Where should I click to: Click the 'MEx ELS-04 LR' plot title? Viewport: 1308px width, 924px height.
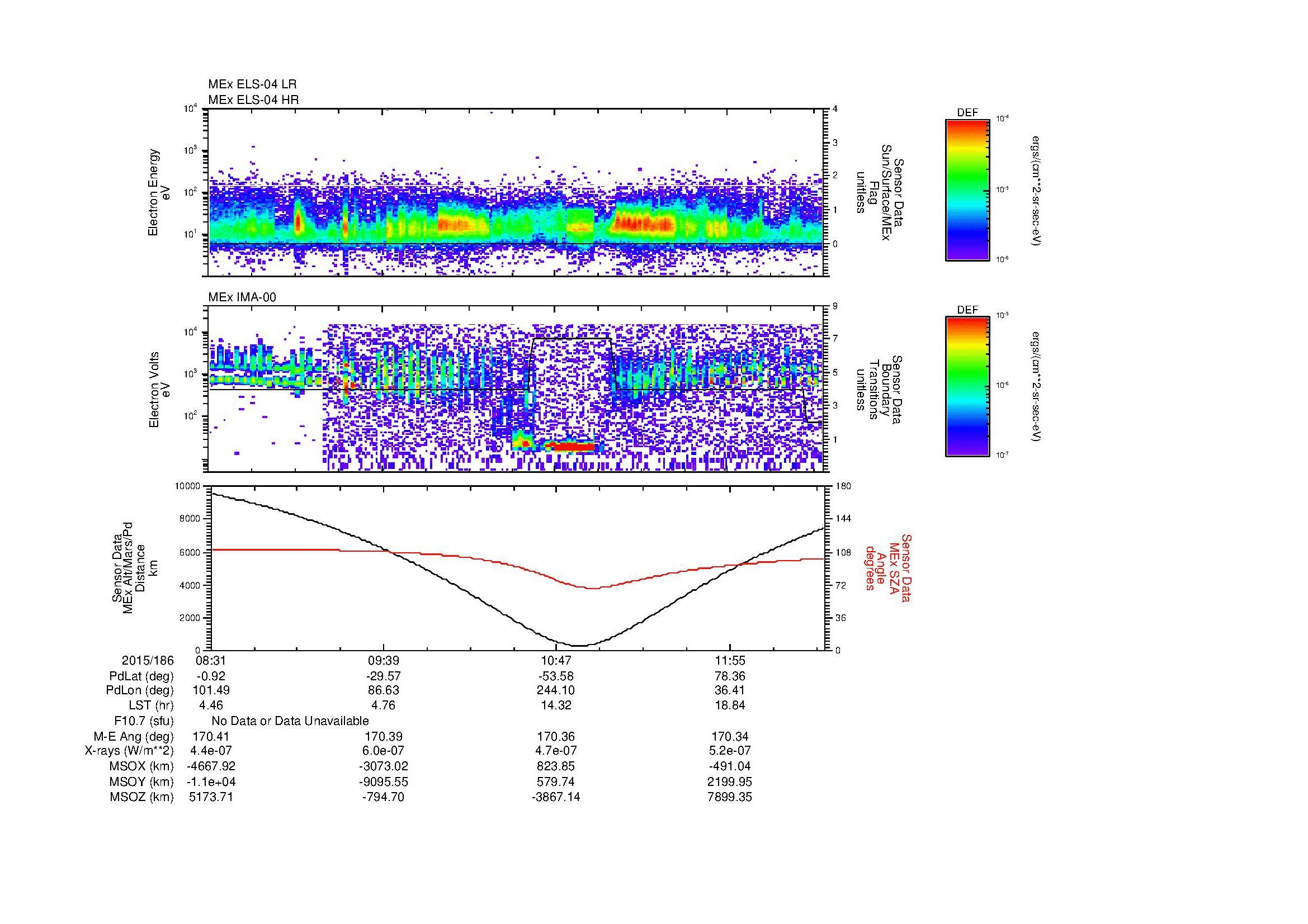coord(252,84)
